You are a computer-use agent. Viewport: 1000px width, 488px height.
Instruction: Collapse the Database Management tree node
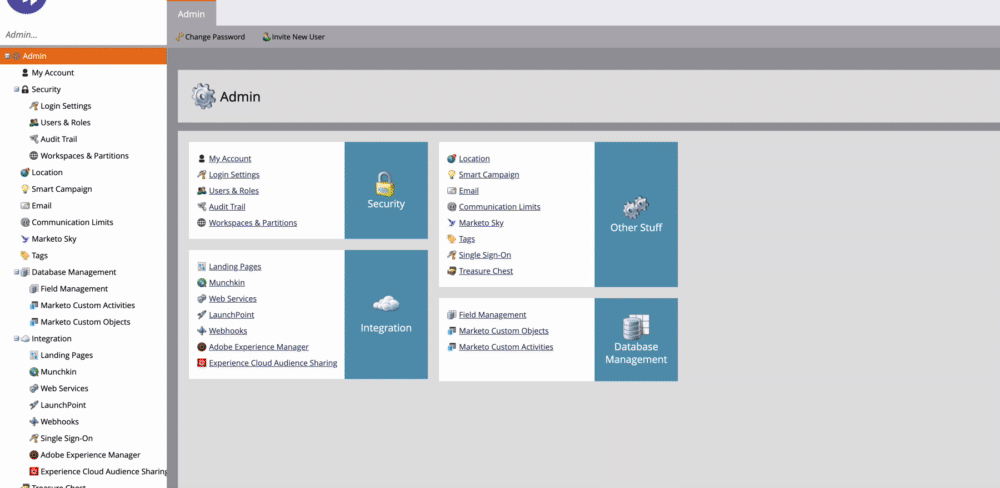17,272
